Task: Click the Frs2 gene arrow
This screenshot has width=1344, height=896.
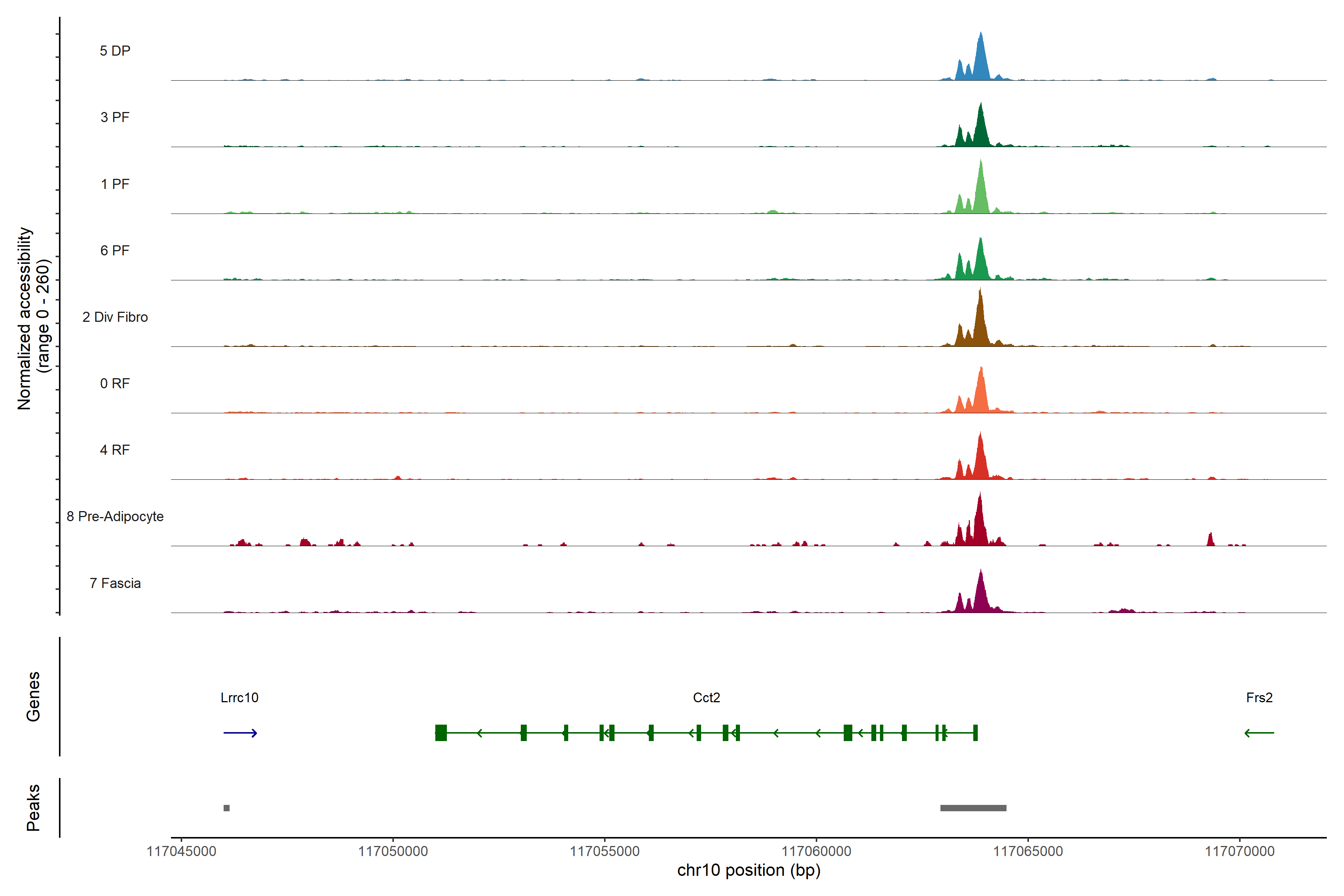Action: [x=1259, y=732]
